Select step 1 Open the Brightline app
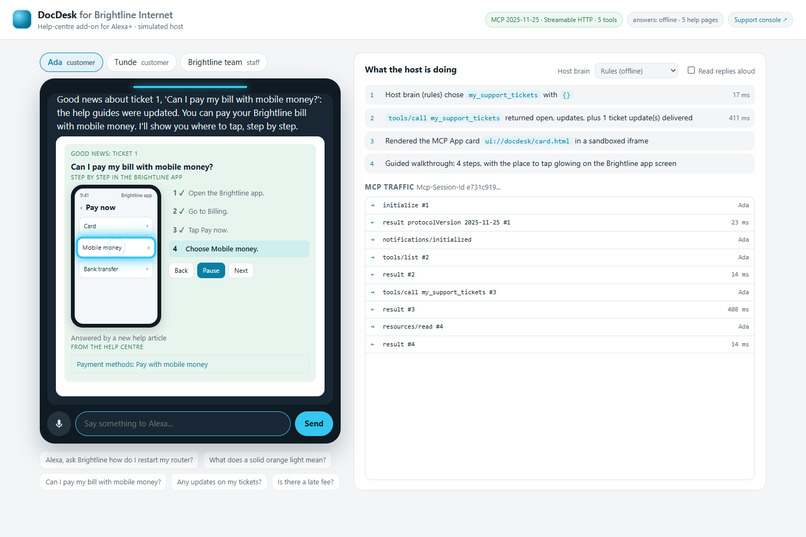The width and height of the screenshot is (806, 537). pyautogui.click(x=239, y=193)
